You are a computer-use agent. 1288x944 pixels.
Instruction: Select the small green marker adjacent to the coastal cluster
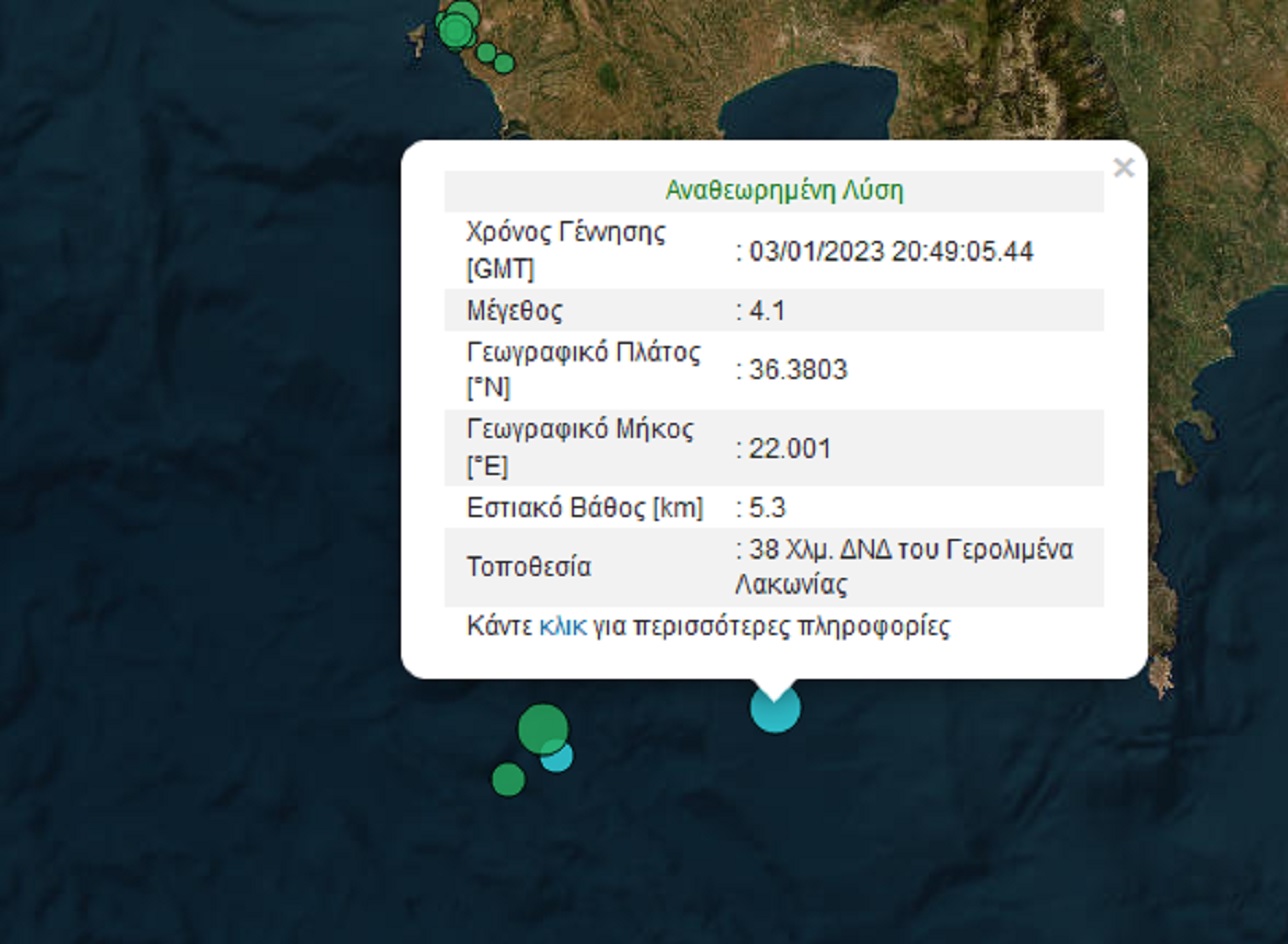[486, 52]
